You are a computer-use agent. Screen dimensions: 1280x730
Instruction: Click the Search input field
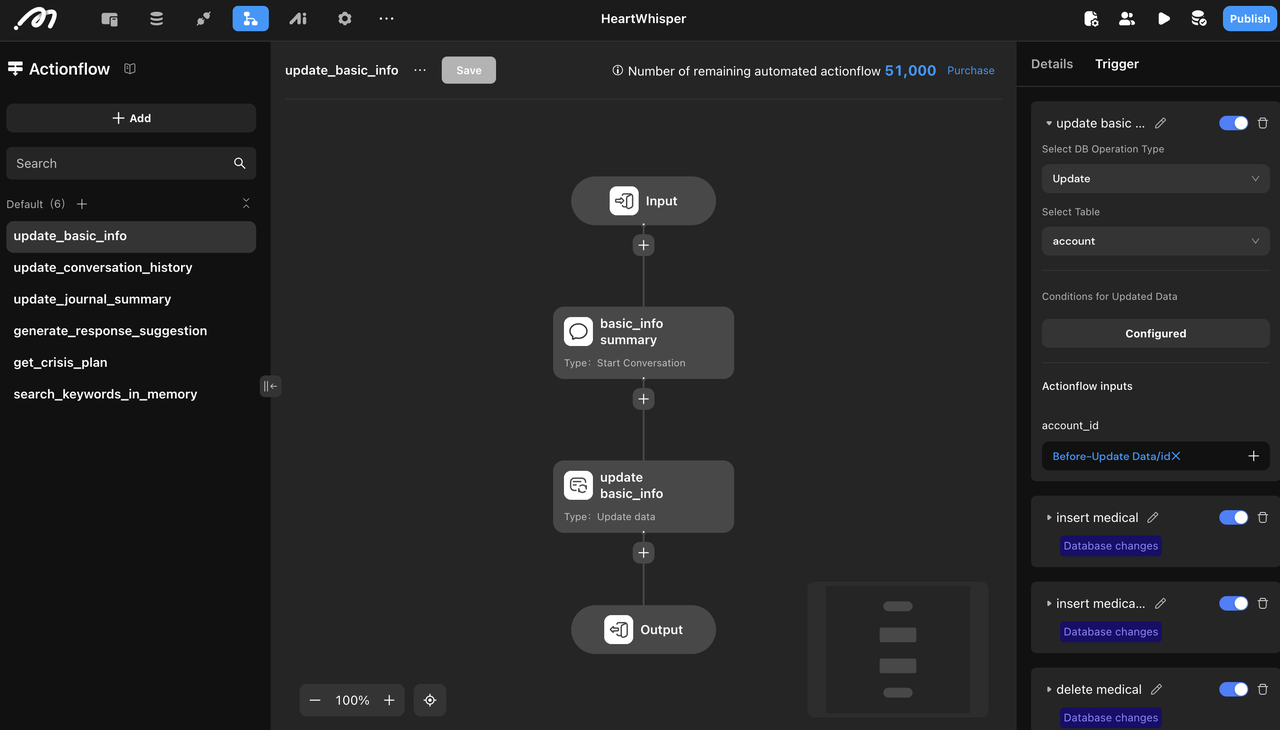click(131, 163)
